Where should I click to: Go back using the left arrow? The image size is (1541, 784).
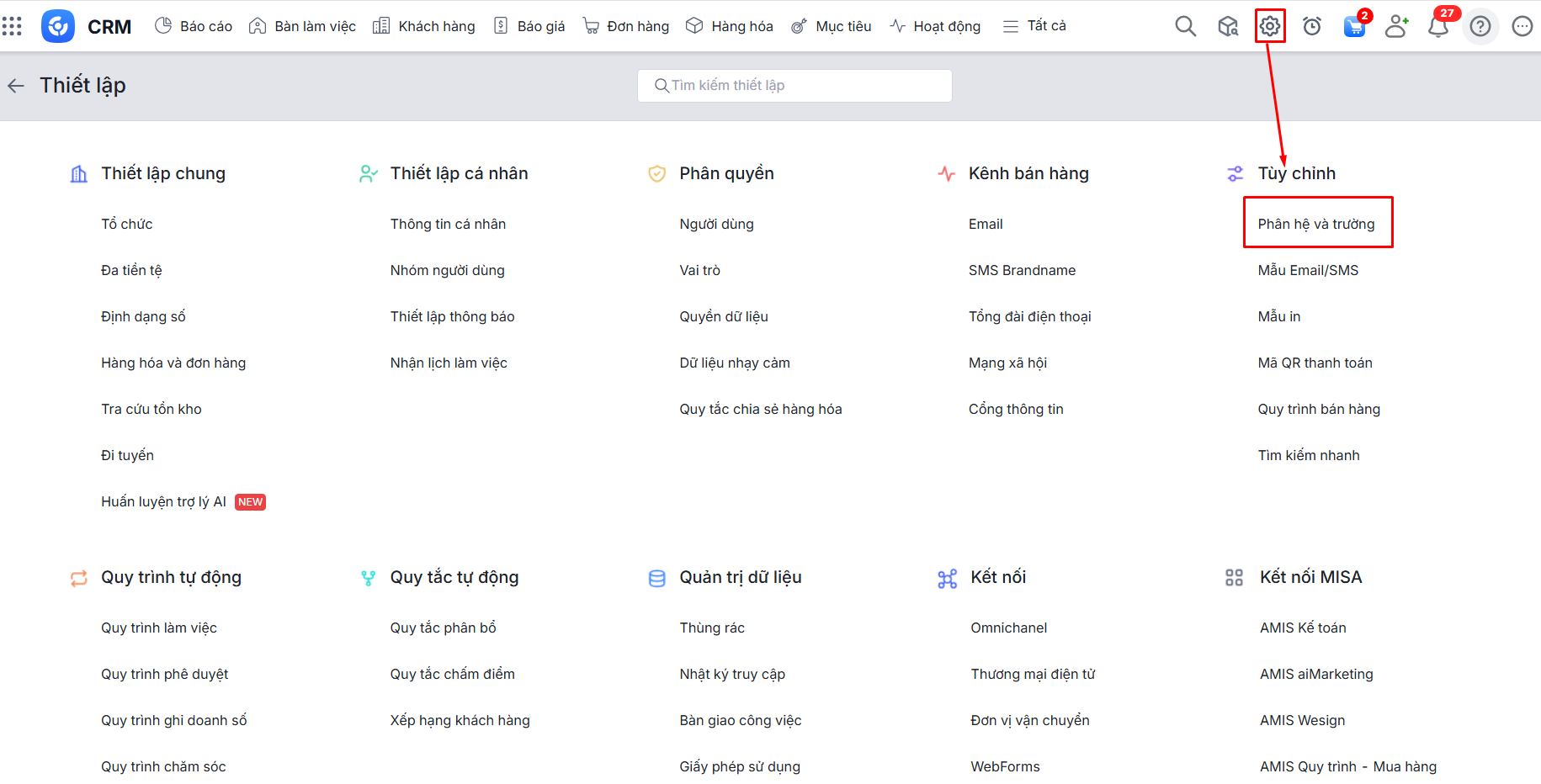coord(16,86)
